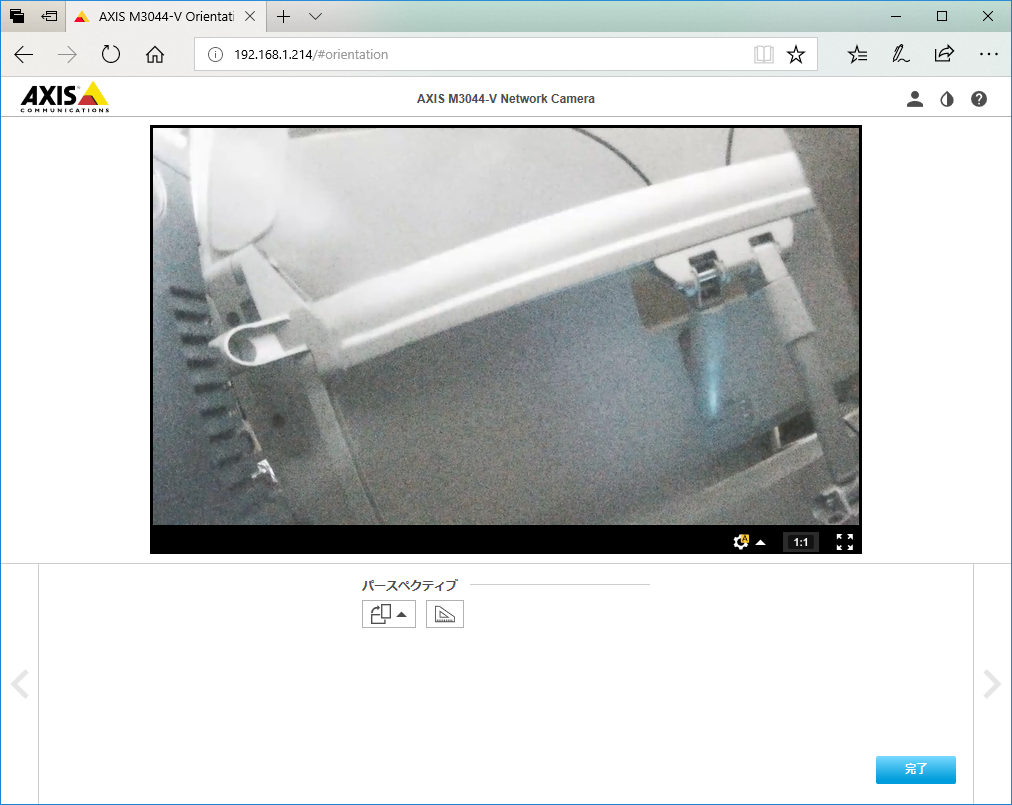Go to previous setup step arrow
The width and height of the screenshot is (1012, 805).
(20, 684)
